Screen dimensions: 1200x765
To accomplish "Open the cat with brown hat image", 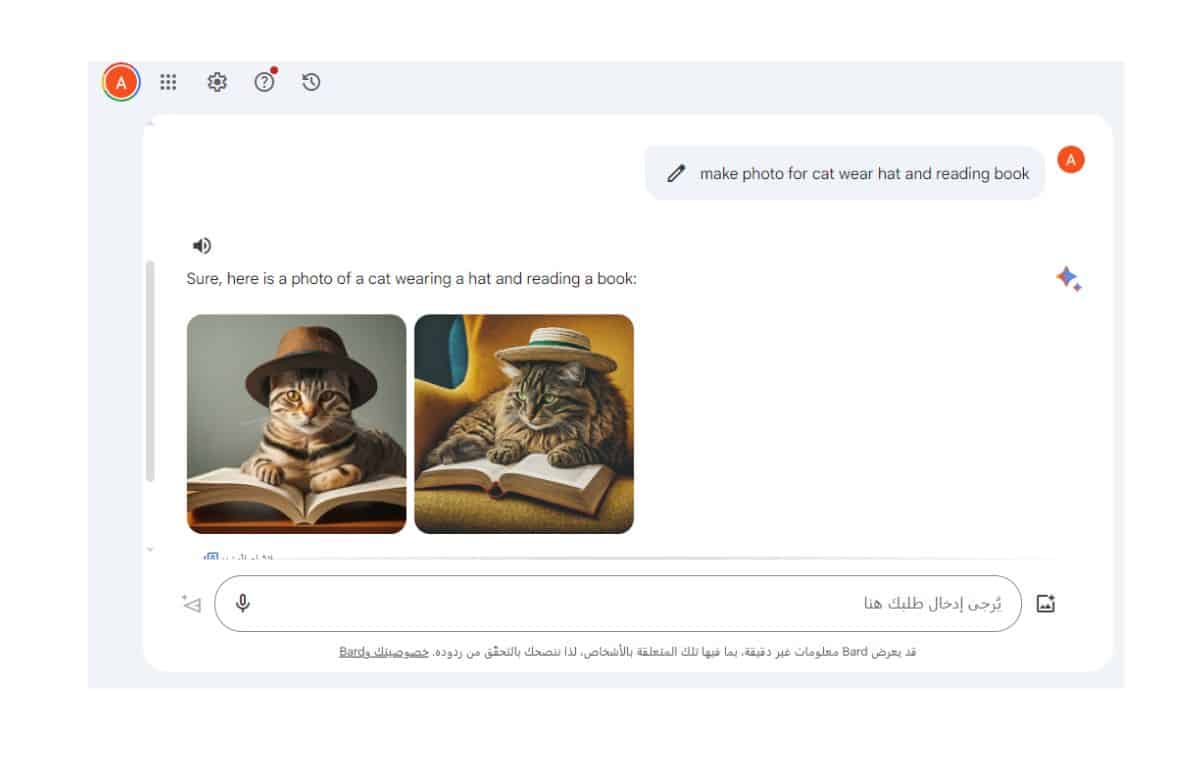I will (296, 424).
